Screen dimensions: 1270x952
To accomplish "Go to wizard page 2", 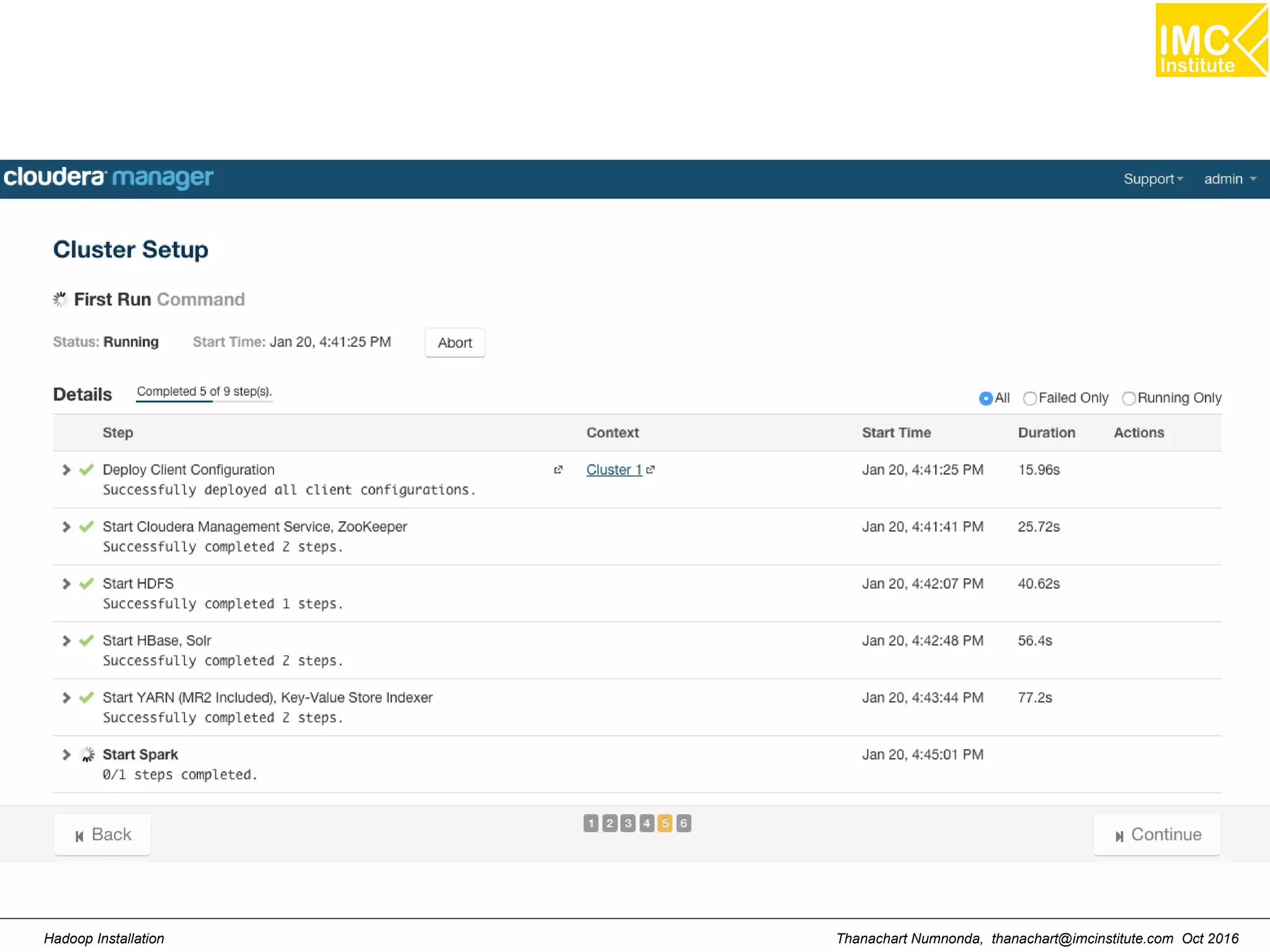I will click(610, 823).
